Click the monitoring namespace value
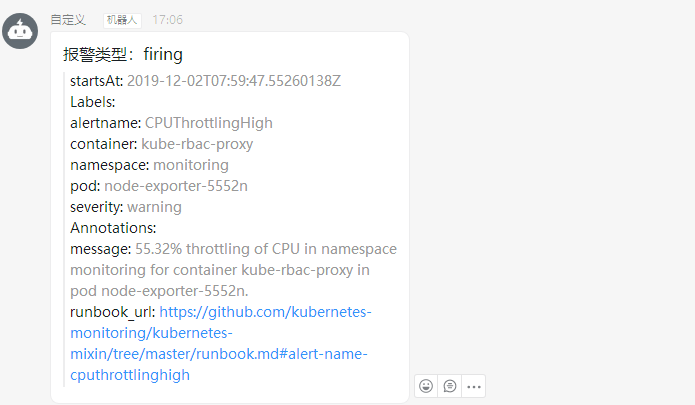The height and width of the screenshot is (405, 695). (x=191, y=165)
